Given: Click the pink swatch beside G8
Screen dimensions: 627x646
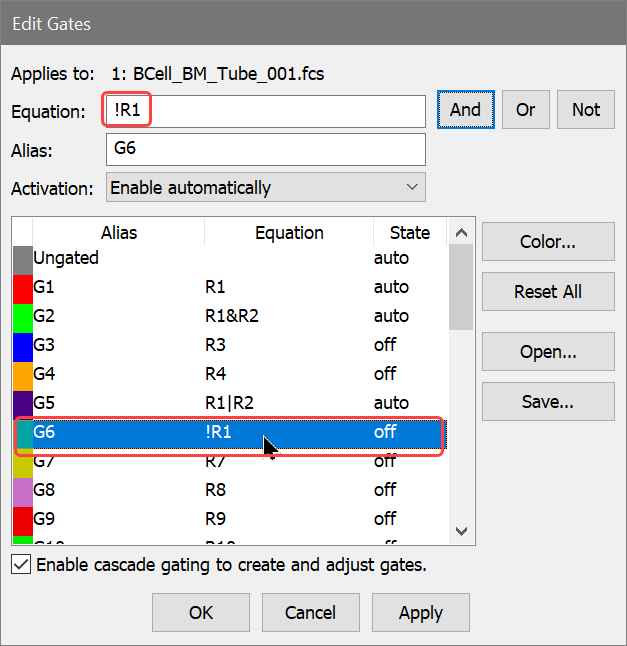Looking at the screenshot, I should 22,491.
